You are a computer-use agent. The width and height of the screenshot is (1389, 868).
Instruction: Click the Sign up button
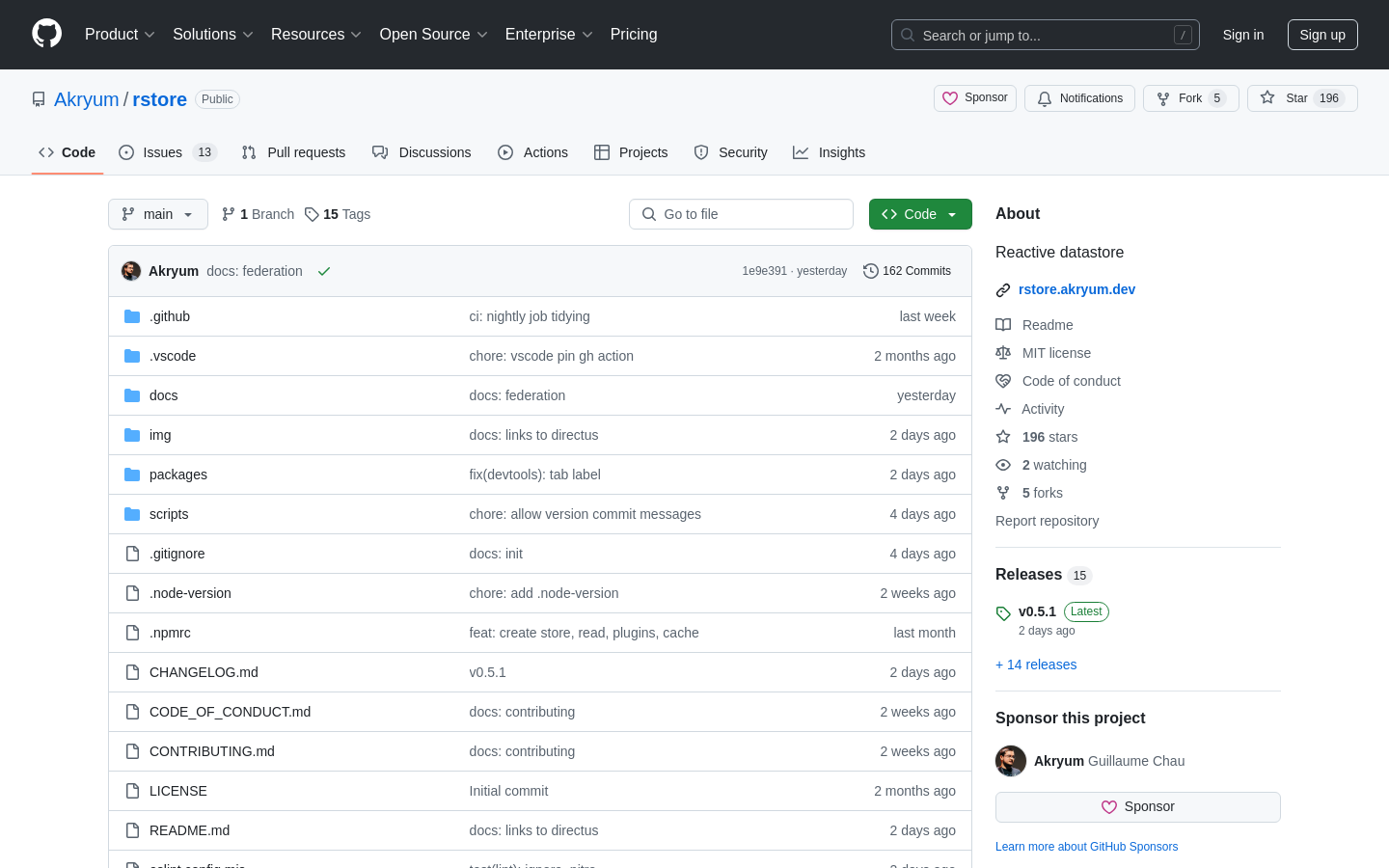(x=1321, y=35)
